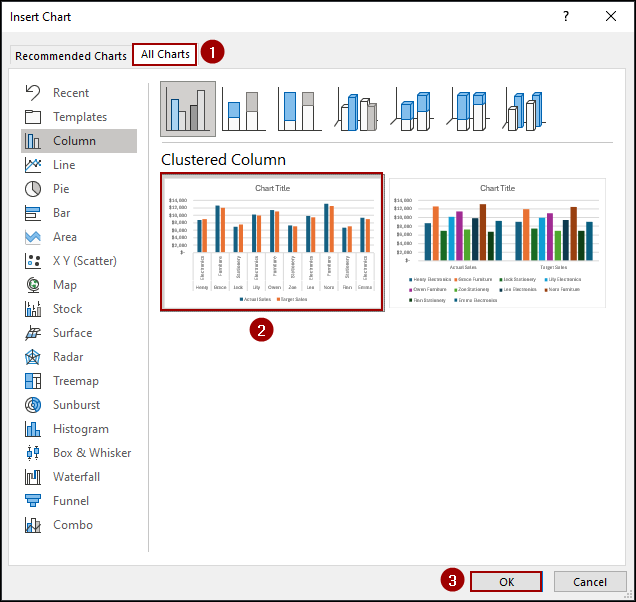Click the Radar category label
Viewport: 636px width, 602px height.
(68, 357)
